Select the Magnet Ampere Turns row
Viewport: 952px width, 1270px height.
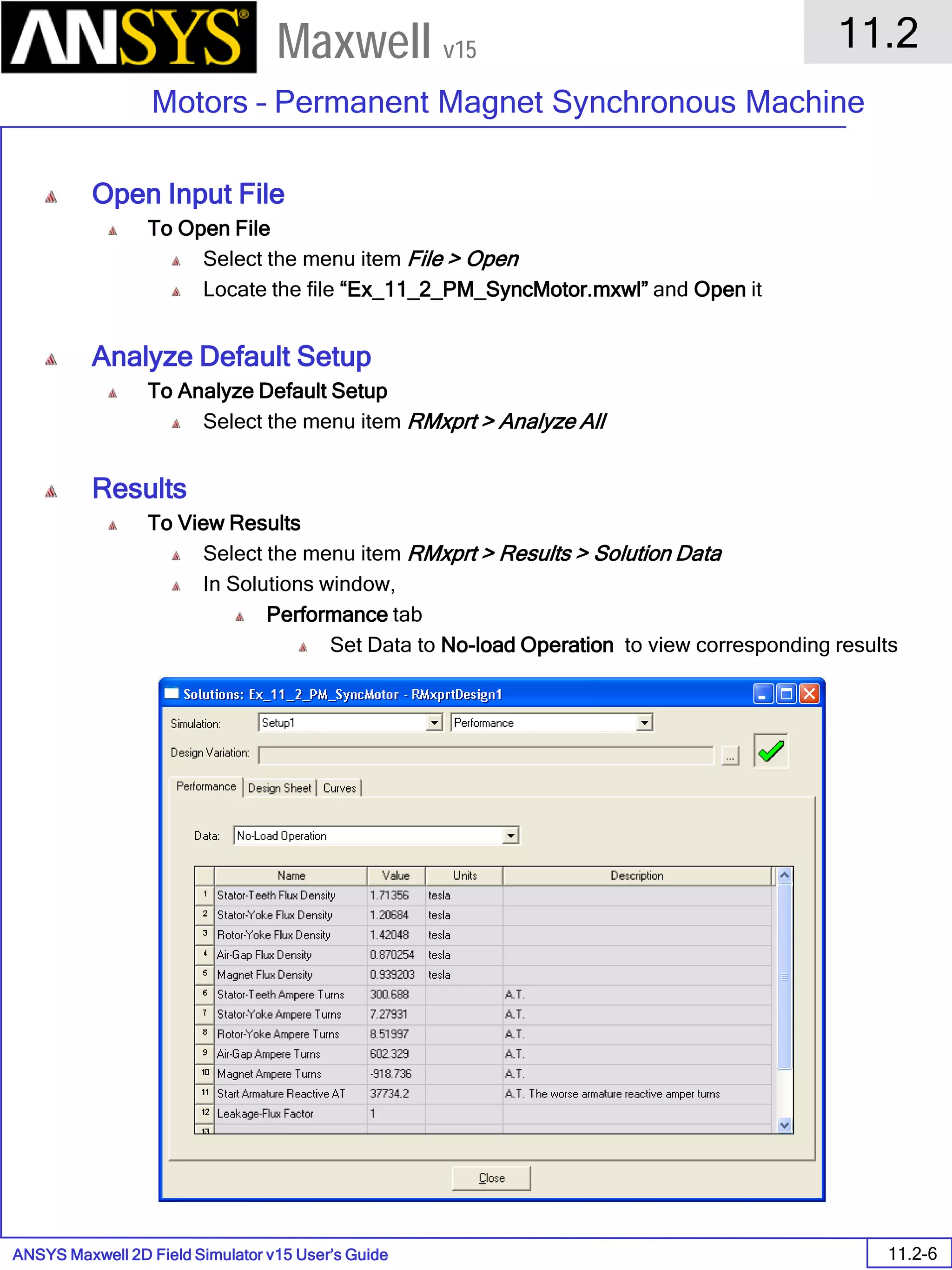[x=483, y=1074]
